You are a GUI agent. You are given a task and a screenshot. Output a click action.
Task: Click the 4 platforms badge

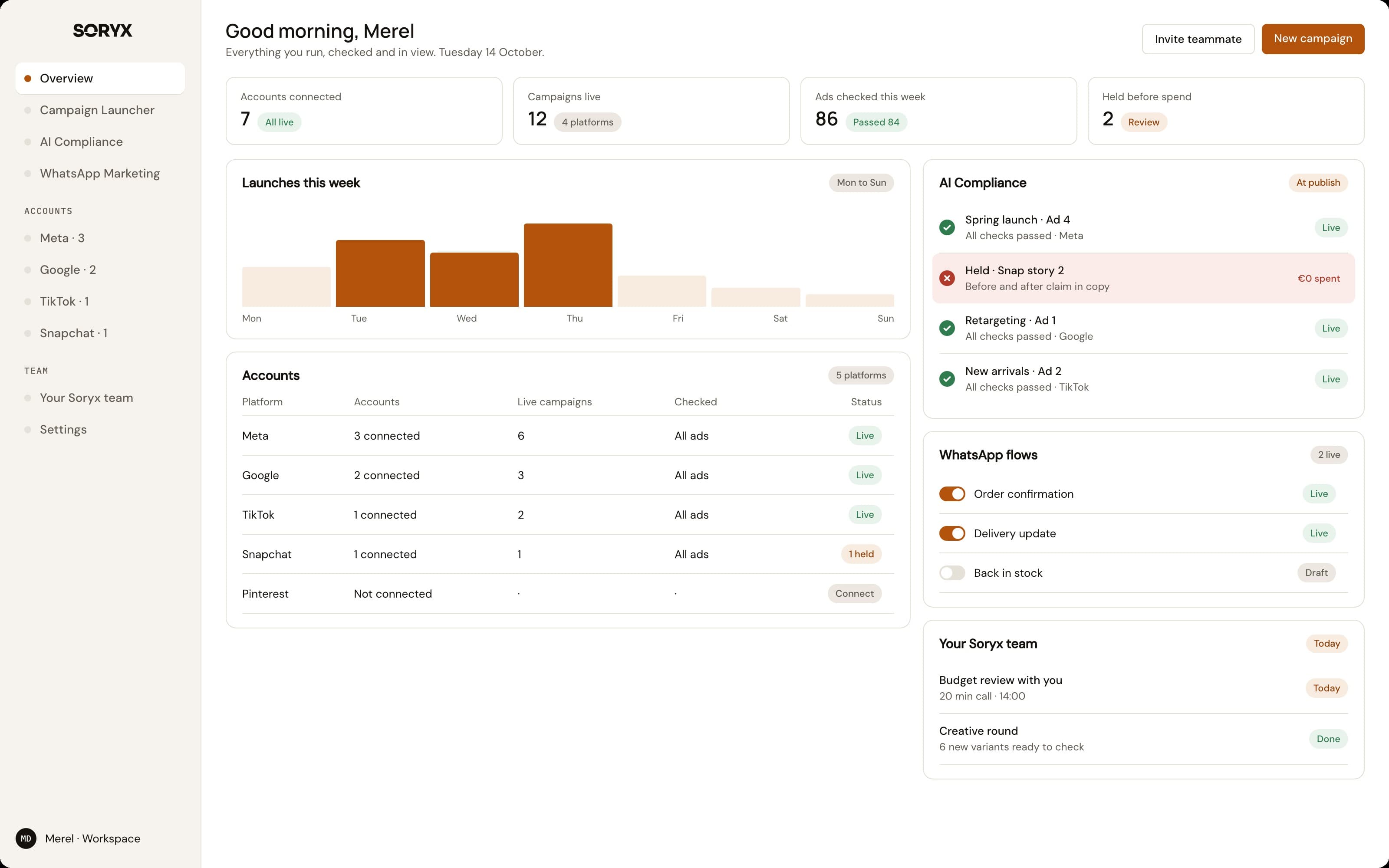pos(587,122)
